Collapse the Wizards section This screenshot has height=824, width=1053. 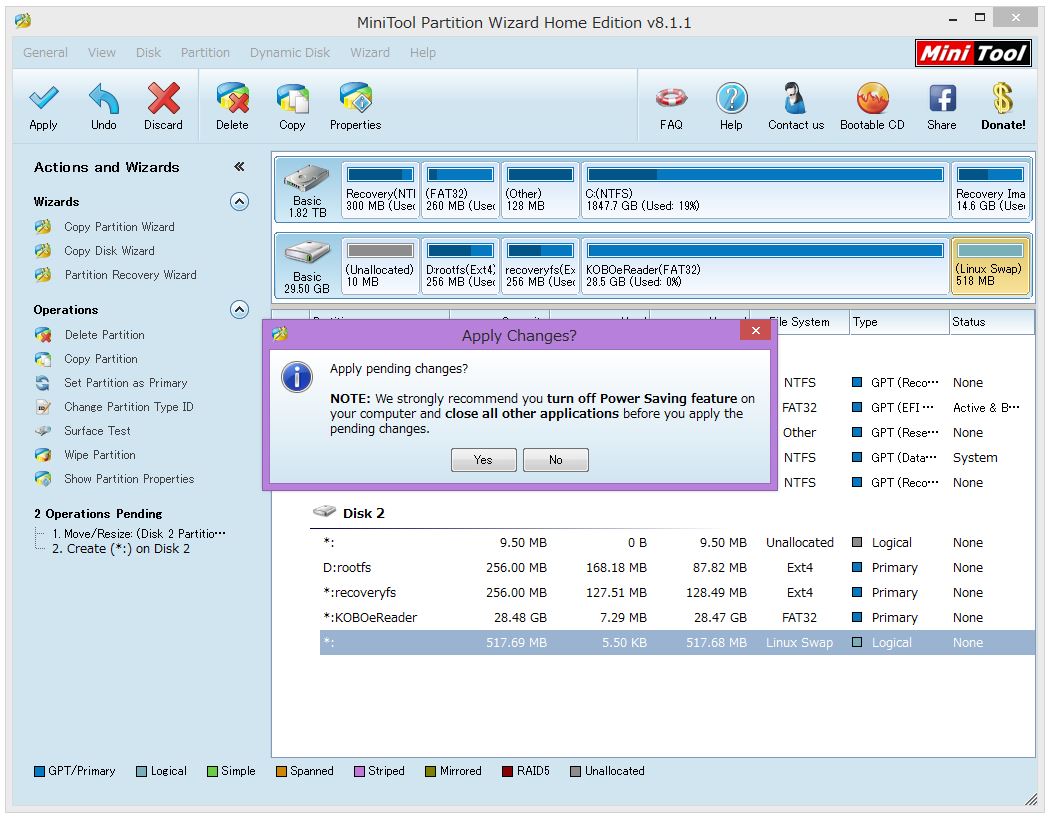click(x=239, y=201)
